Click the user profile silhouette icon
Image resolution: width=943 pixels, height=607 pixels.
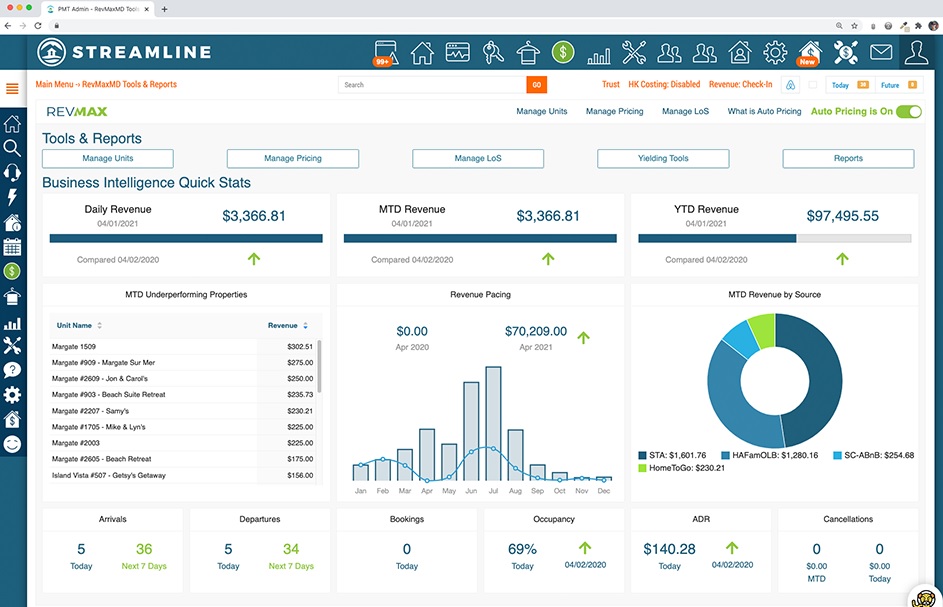point(917,52)
